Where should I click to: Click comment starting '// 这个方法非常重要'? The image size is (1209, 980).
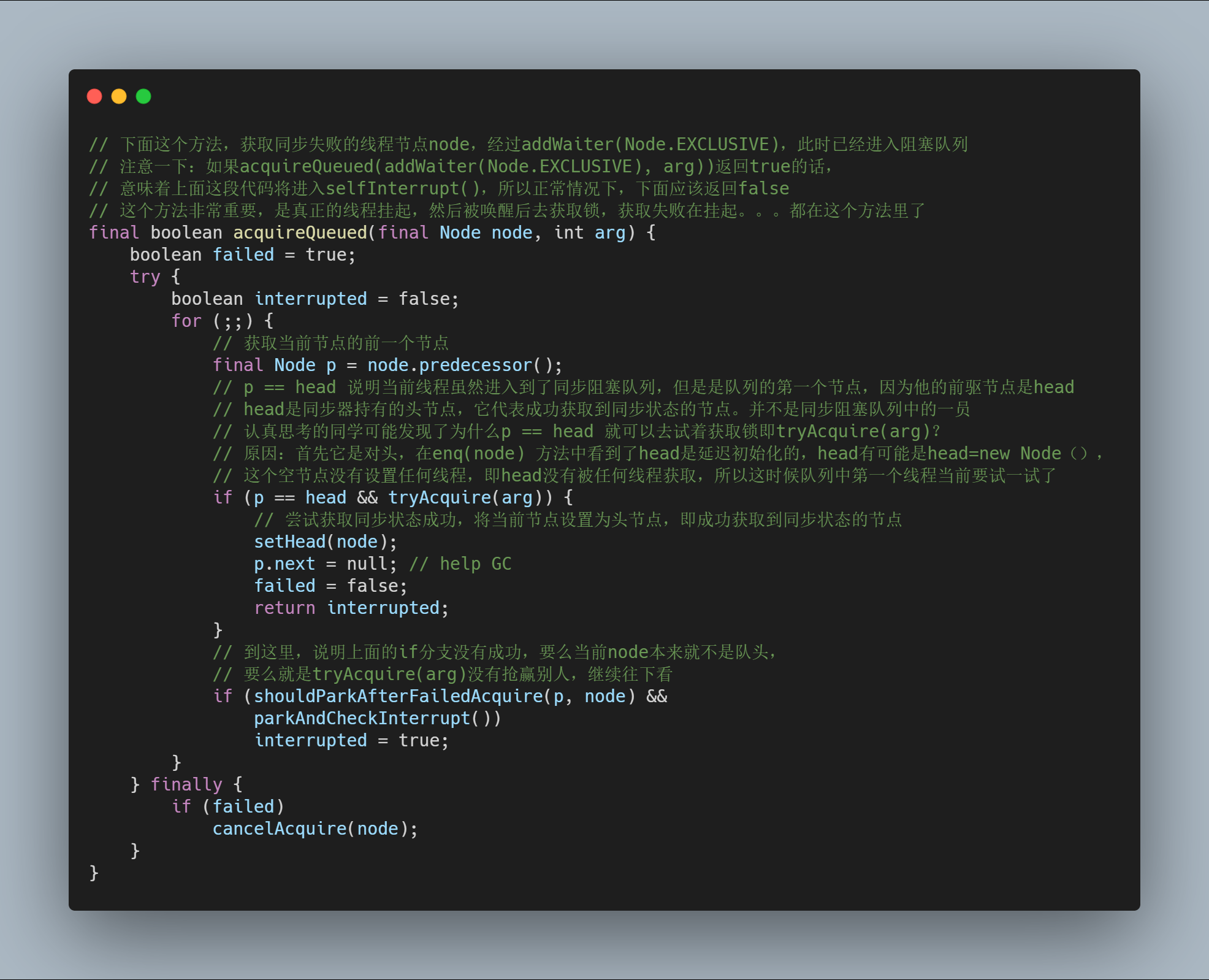[x=507, y=210]
